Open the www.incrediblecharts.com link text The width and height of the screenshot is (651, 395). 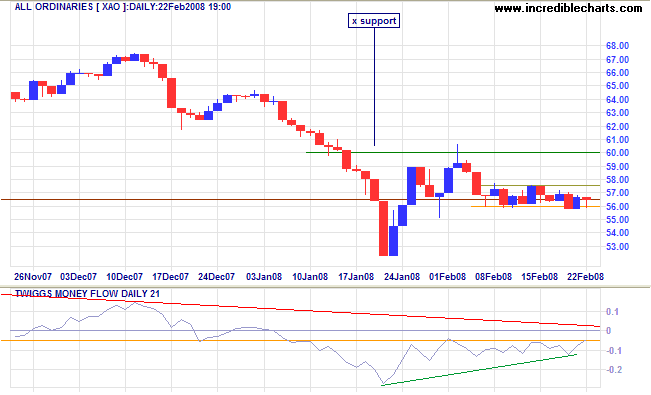[568, 8]
